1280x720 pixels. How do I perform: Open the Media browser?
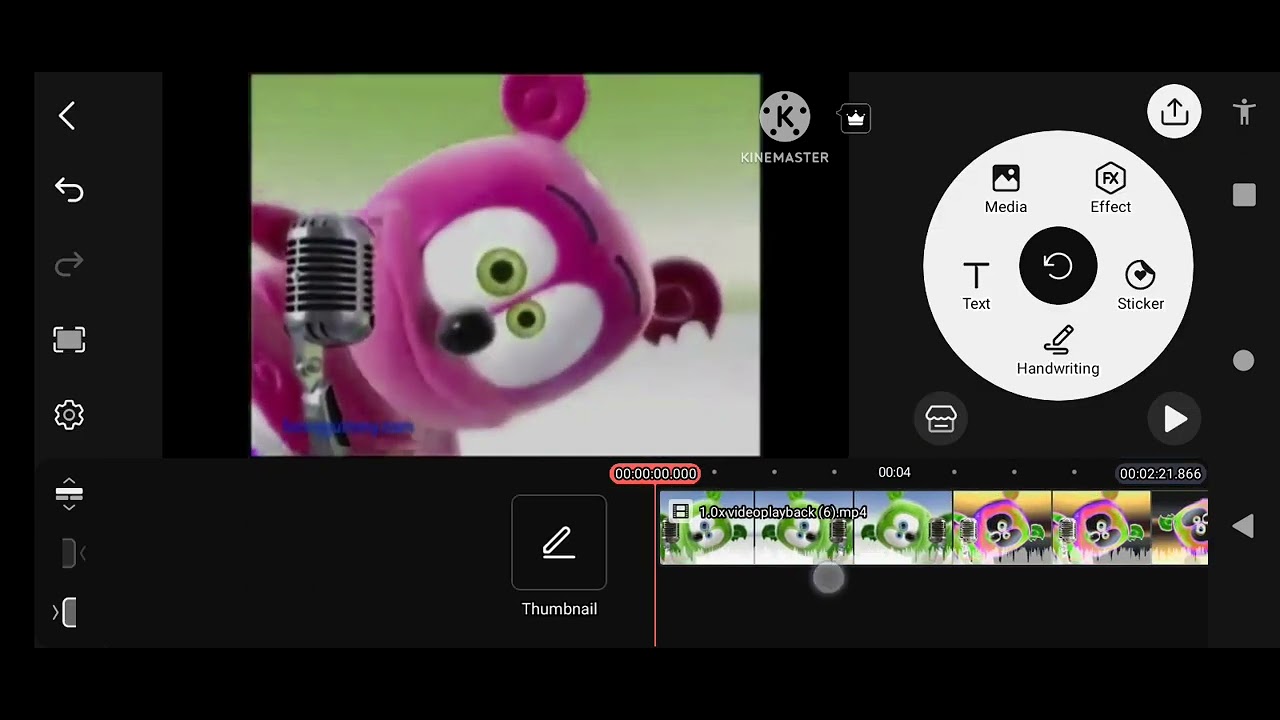[1006, 189]
